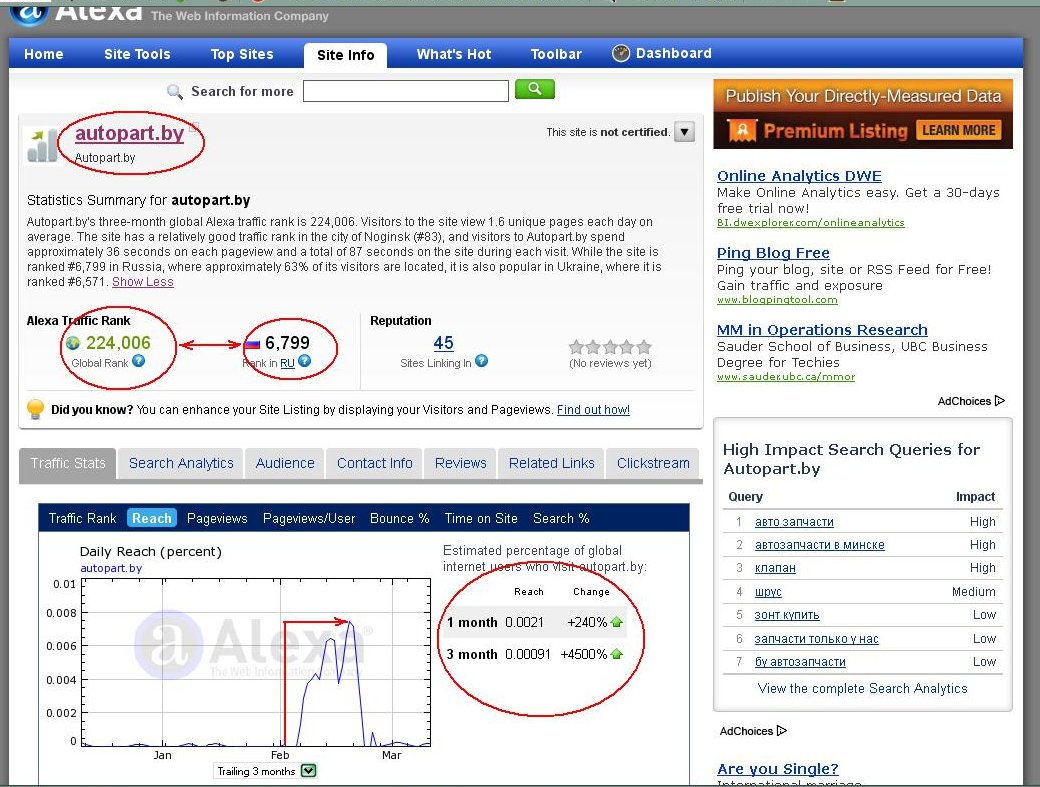Rate the site using the star rating
The image size is (1040, 787).
pos(610,347)
